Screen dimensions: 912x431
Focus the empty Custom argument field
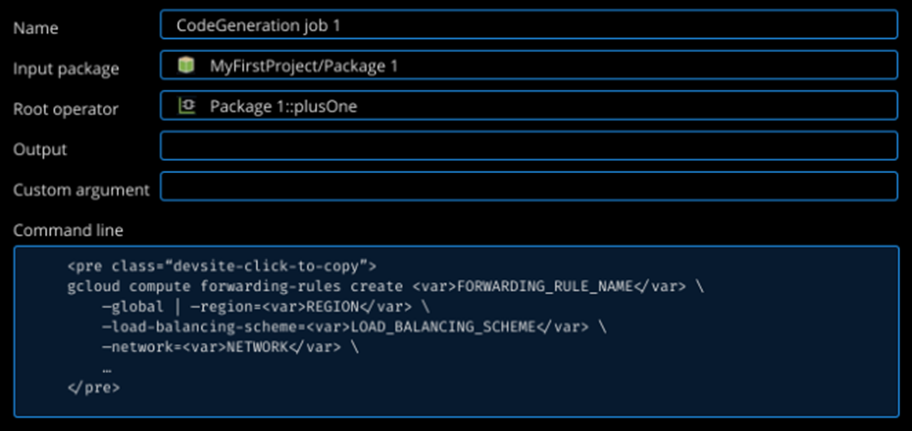[529, 187]
